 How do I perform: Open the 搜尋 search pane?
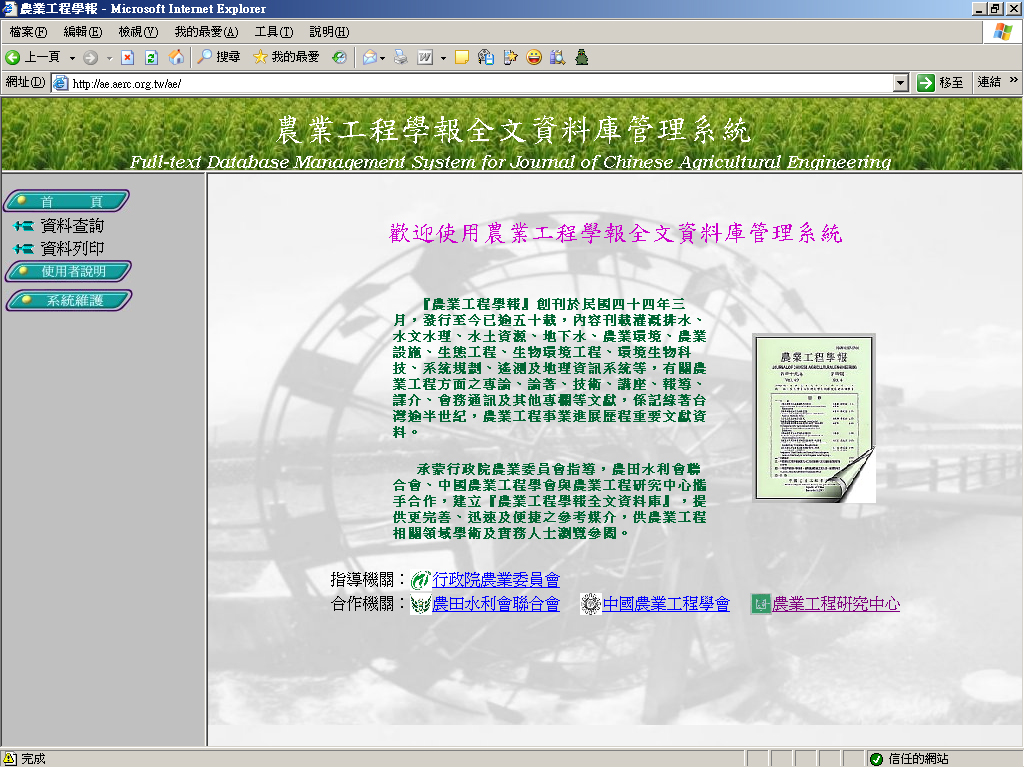[219, 57]
